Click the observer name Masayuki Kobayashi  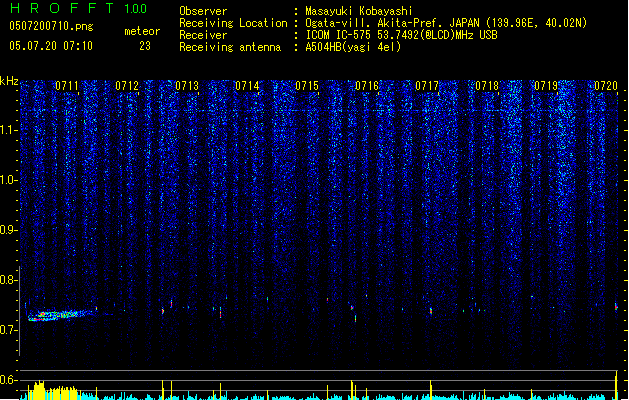tap(359, 11)
